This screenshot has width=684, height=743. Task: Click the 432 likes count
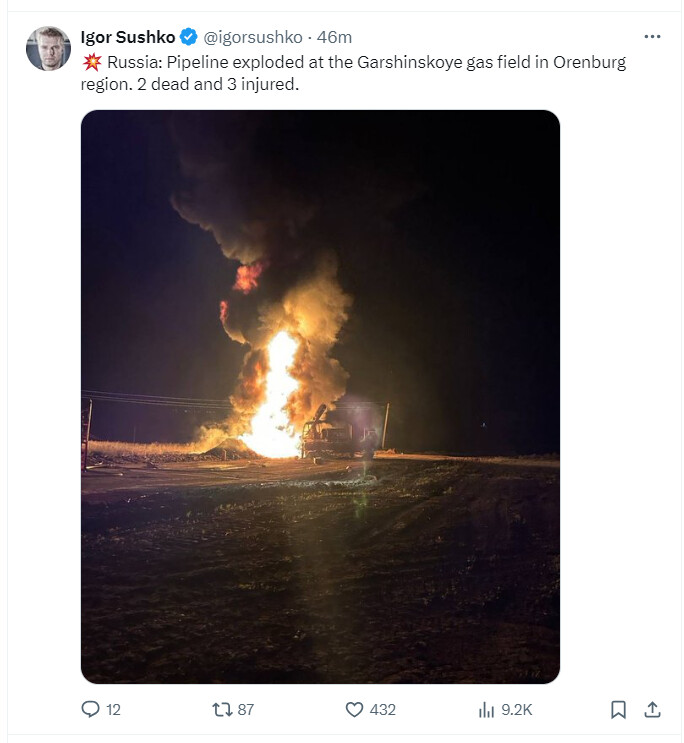point(383,710)
